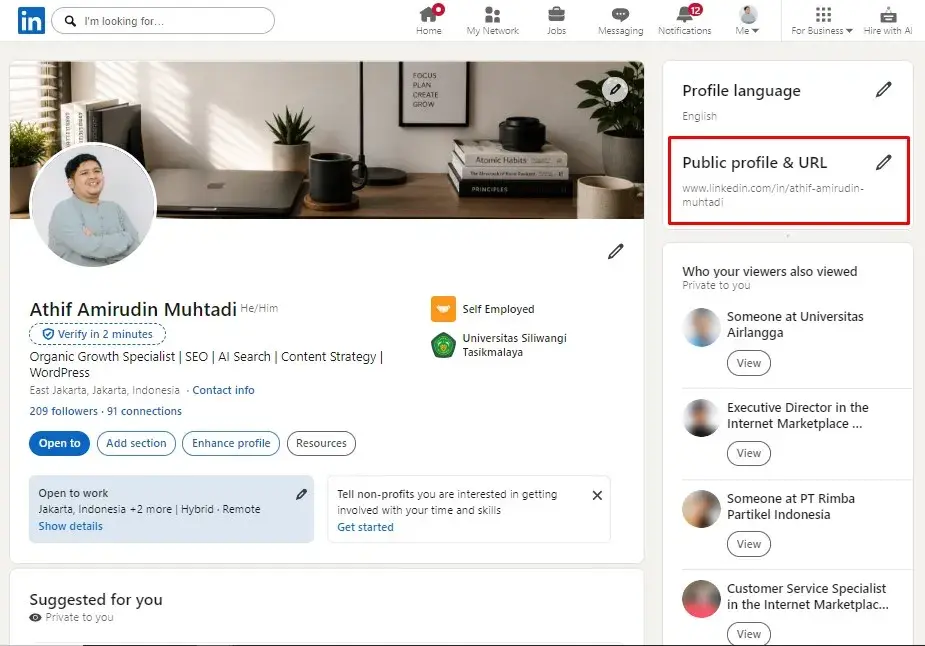Viewport: 925px width, 646px height.
Task: Open the 91 connections link
Action: coord(145,411)
